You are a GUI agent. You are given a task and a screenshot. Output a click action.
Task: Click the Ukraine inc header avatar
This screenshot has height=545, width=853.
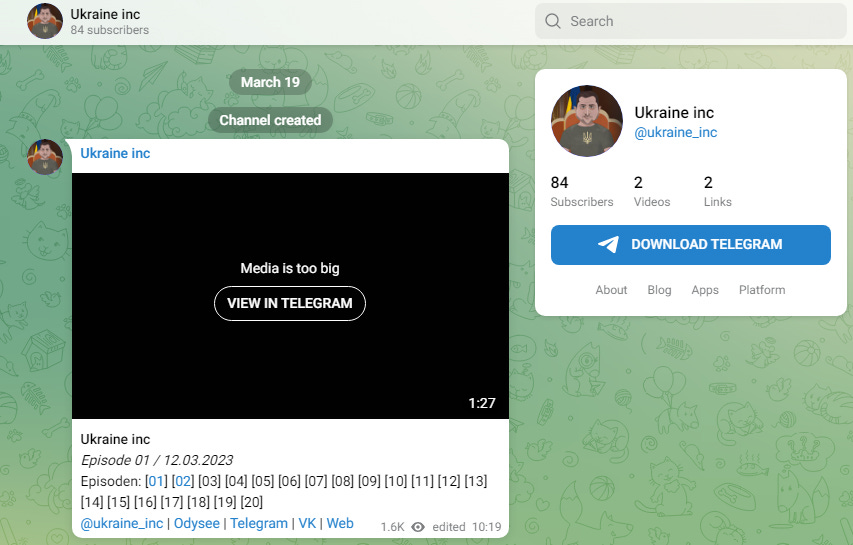(x=45, y=21)
